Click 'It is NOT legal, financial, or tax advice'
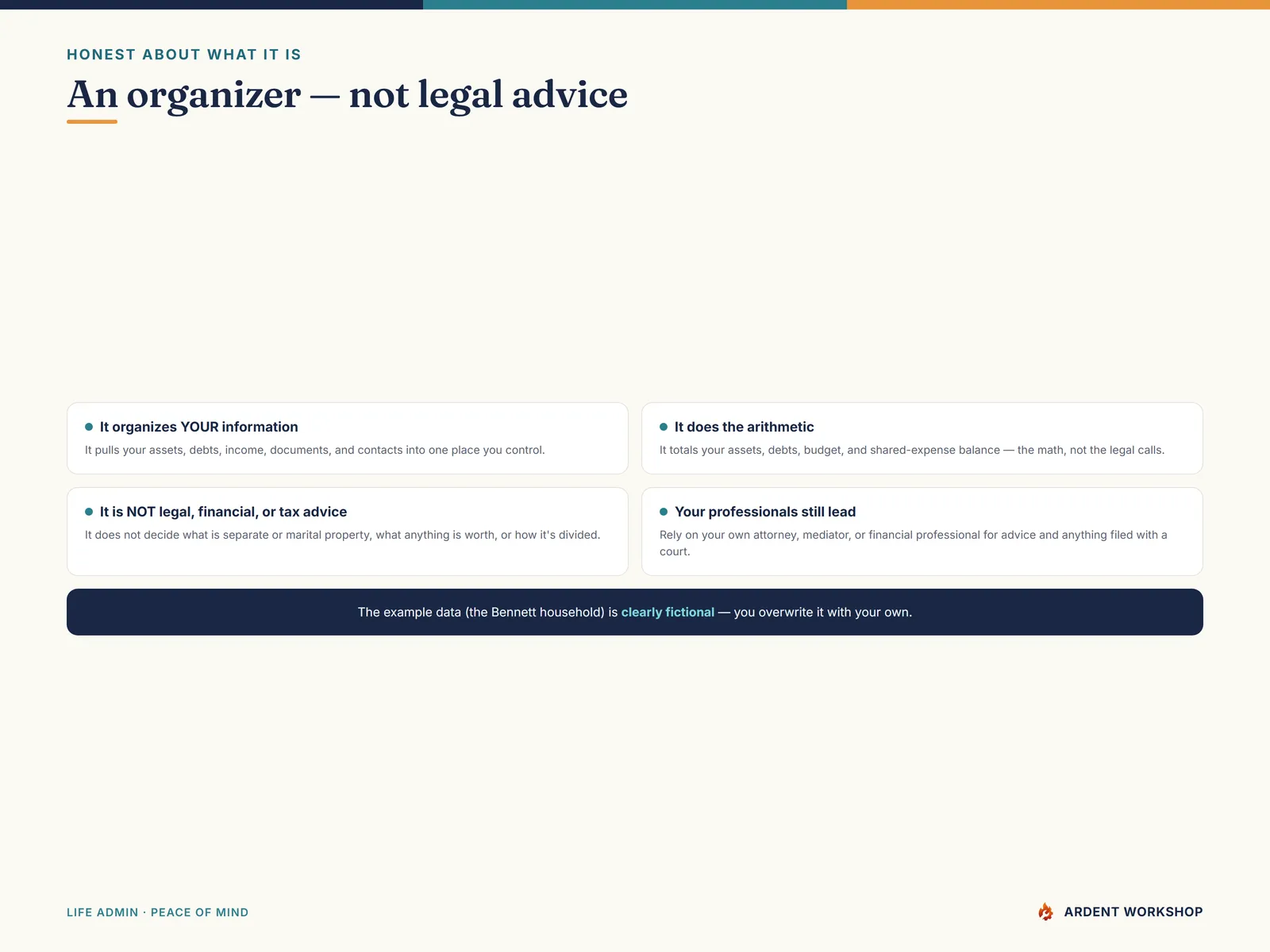 click(x=223, y=512)
